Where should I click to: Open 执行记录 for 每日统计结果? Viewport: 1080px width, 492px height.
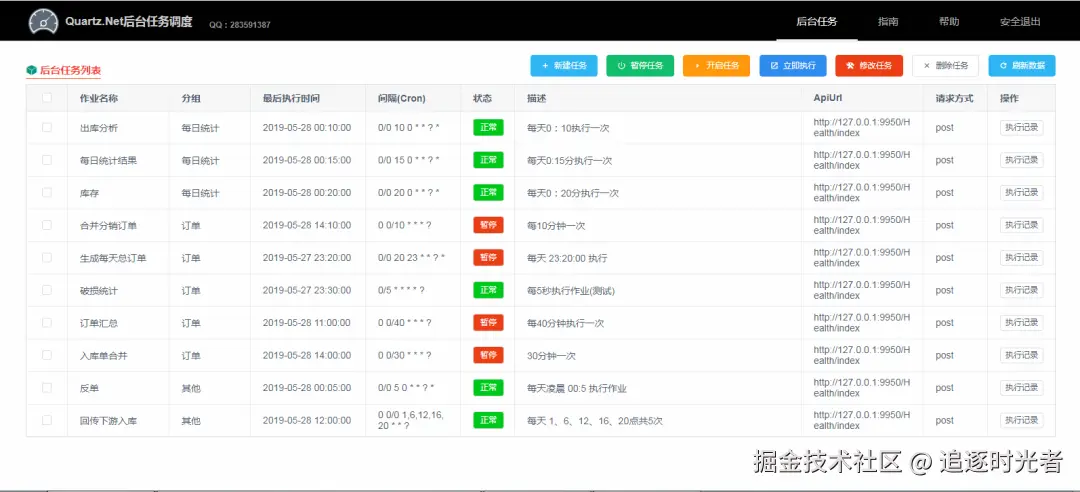(x=1021, y=160)
